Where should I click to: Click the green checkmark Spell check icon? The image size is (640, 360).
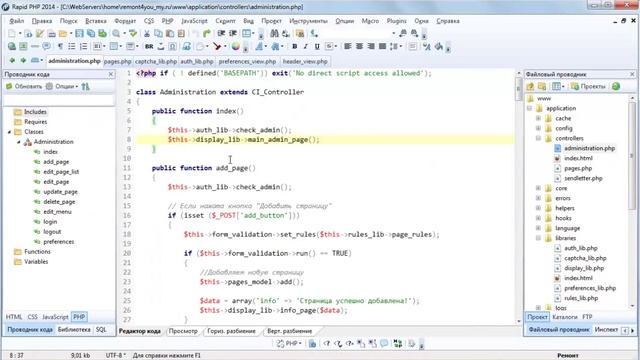coord(133,33)
